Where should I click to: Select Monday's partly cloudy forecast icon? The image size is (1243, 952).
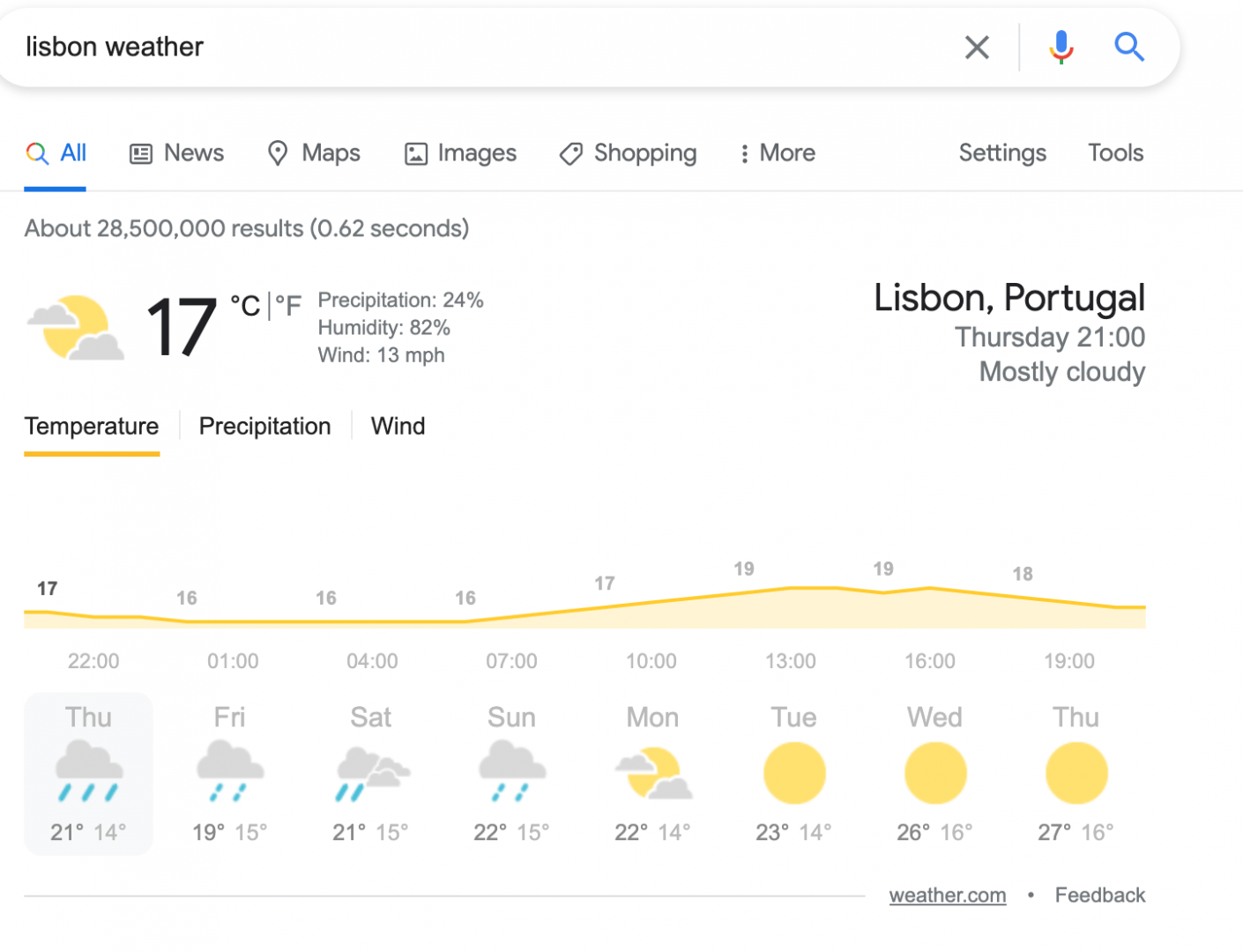tap(653, 773)
